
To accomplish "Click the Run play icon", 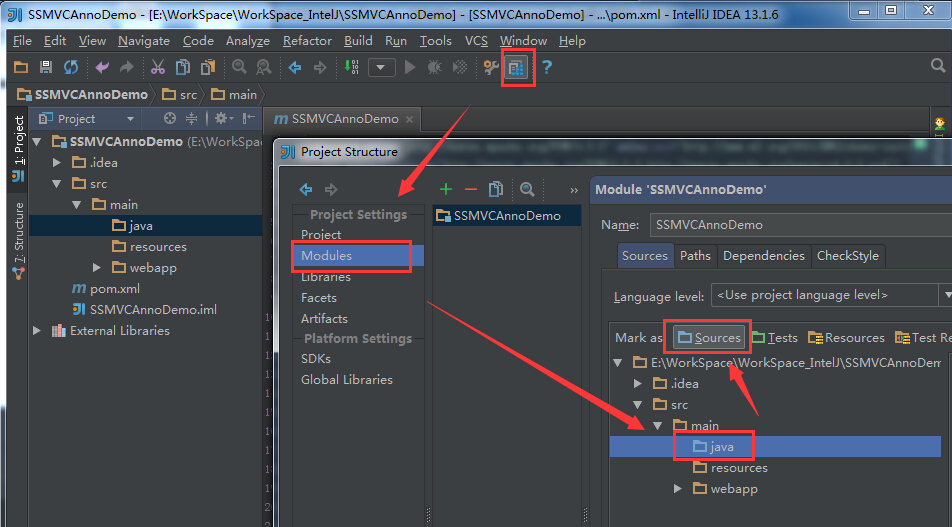I will [410, 67].
